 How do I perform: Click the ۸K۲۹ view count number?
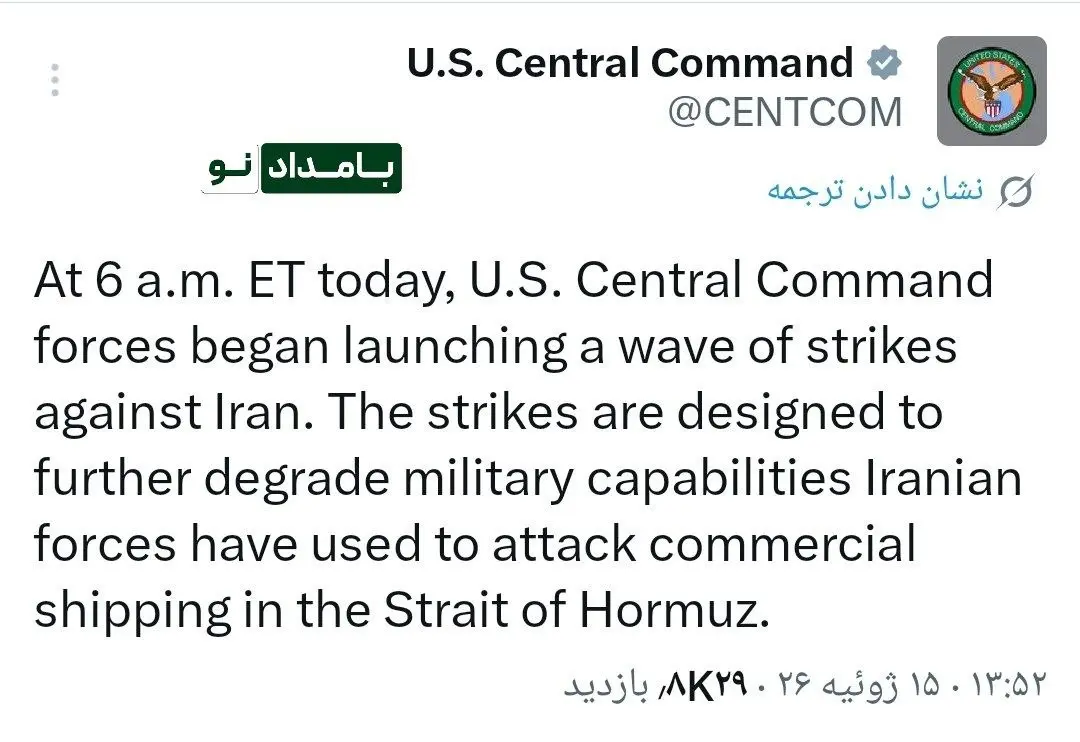[x=705, y=686]
